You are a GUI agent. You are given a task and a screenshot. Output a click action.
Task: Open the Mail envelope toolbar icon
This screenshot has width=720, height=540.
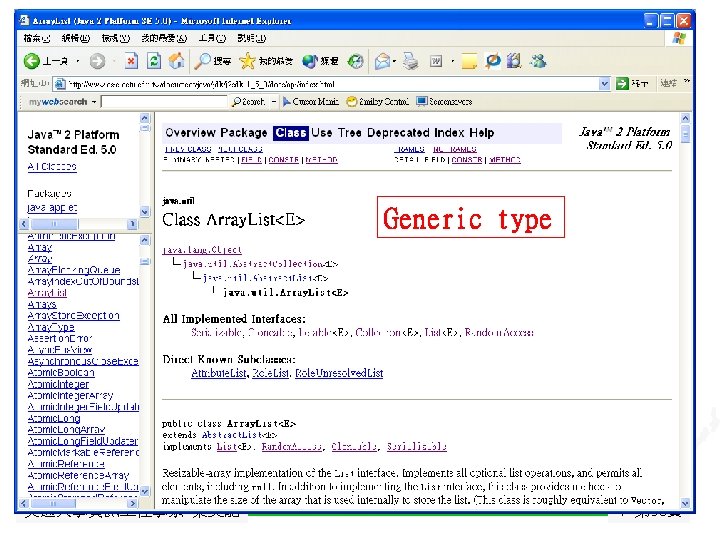(x=382, y=61)
